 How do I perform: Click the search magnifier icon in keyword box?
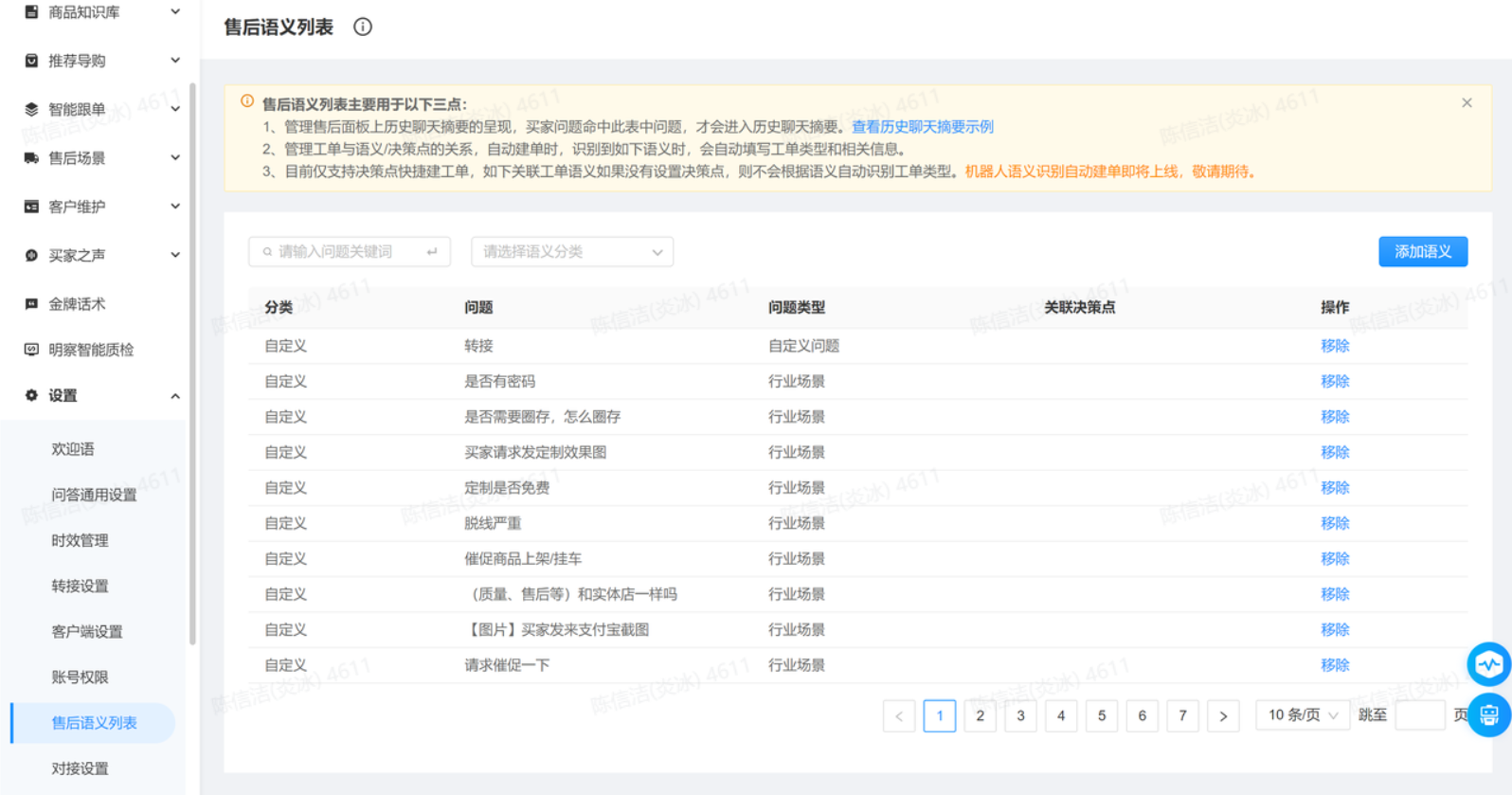pyautogui.click(x=267, y=252)
